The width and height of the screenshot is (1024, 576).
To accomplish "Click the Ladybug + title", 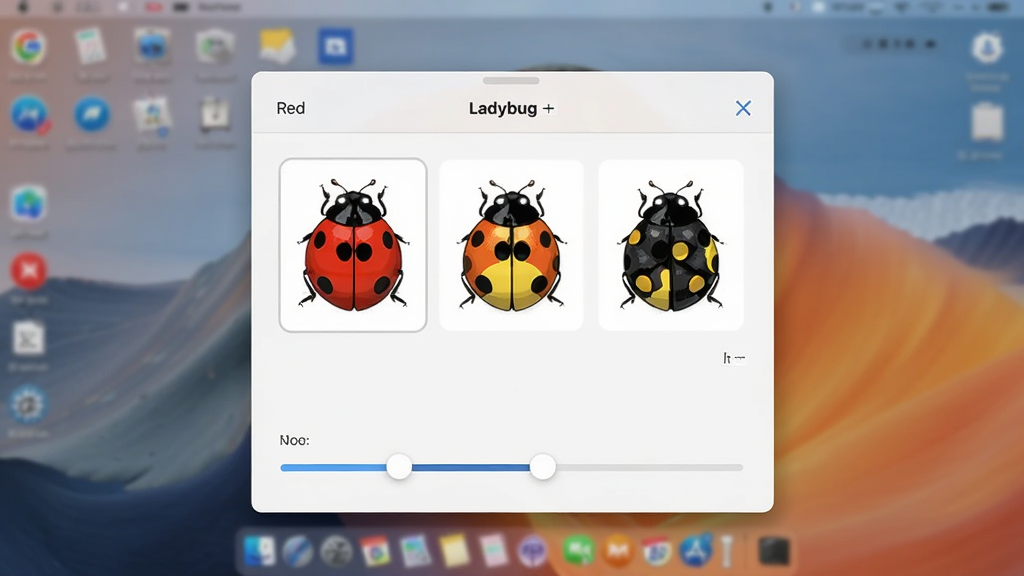I will (x=511, y=108).
